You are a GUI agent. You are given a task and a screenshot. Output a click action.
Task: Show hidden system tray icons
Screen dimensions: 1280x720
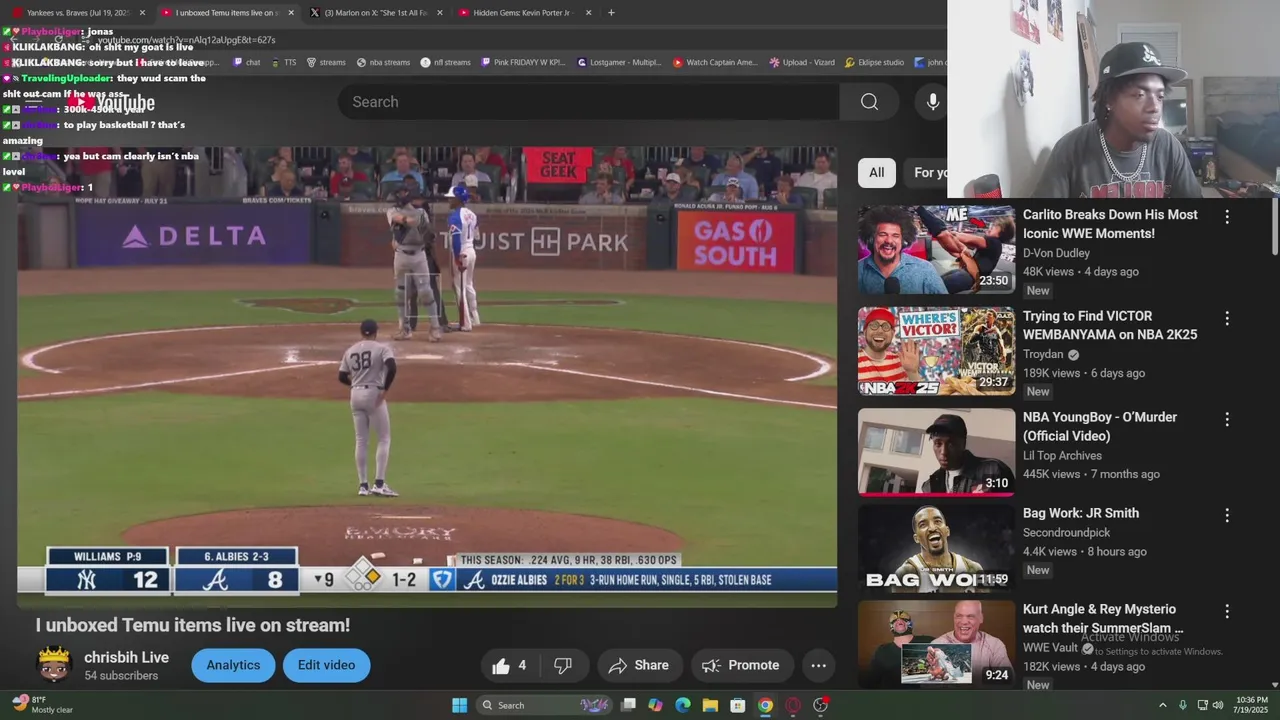(1162, 705)
